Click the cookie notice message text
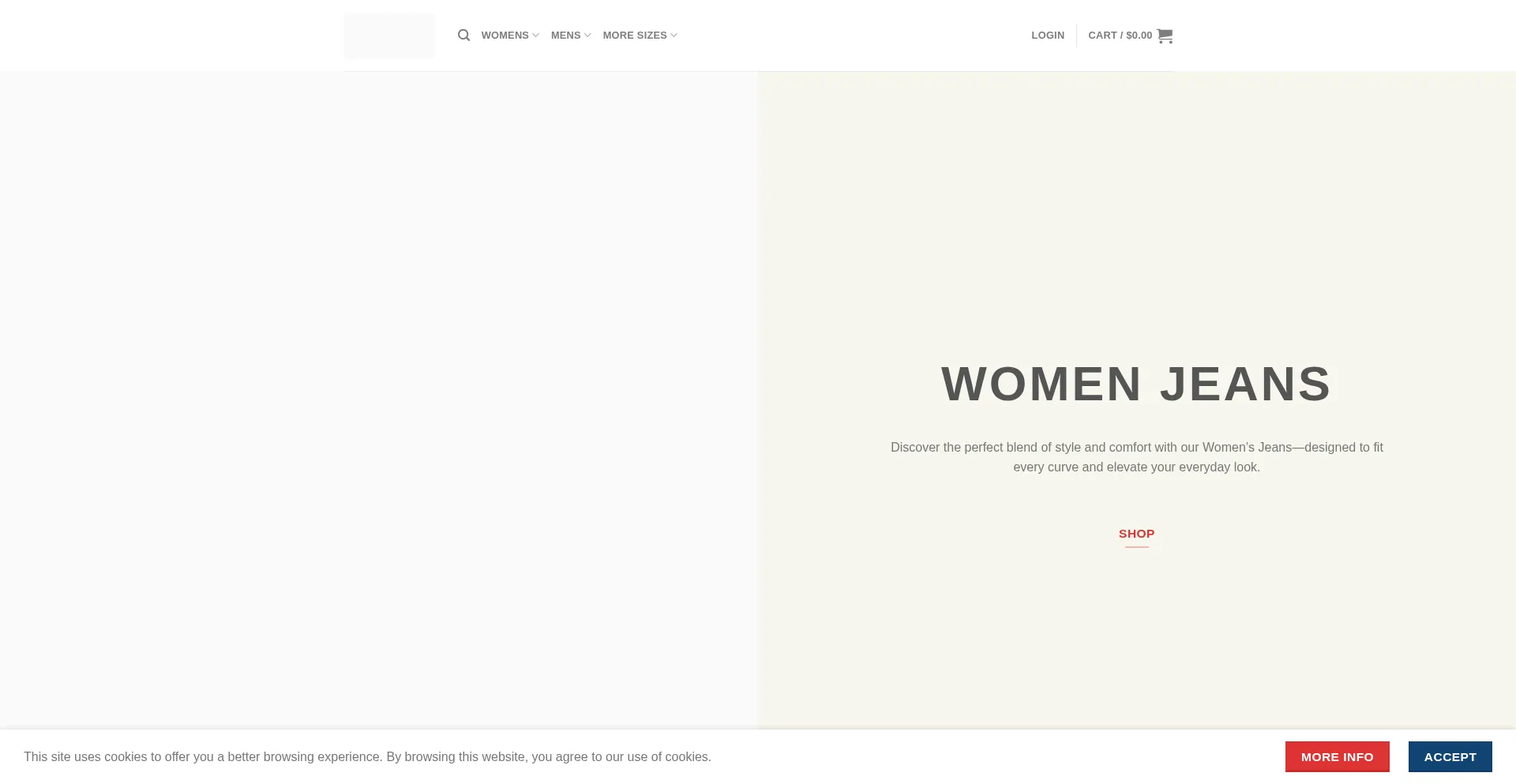Image resolution: width=1516 pixels, height=784 pixels. (367, 756)
